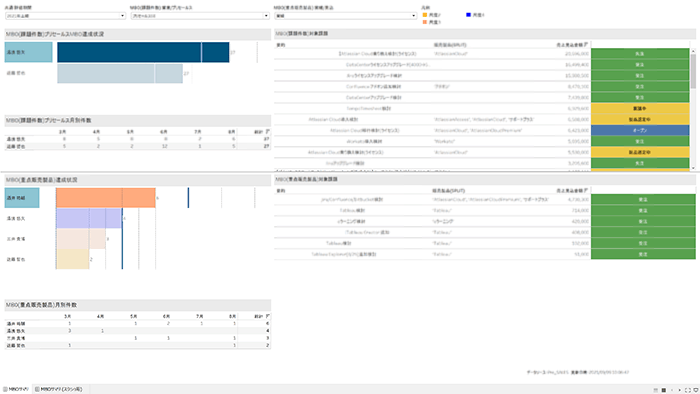This screenshot has height=394, width=700.
Task: Toggle the salmon-colored legend item
Action: tap(425, 22)
